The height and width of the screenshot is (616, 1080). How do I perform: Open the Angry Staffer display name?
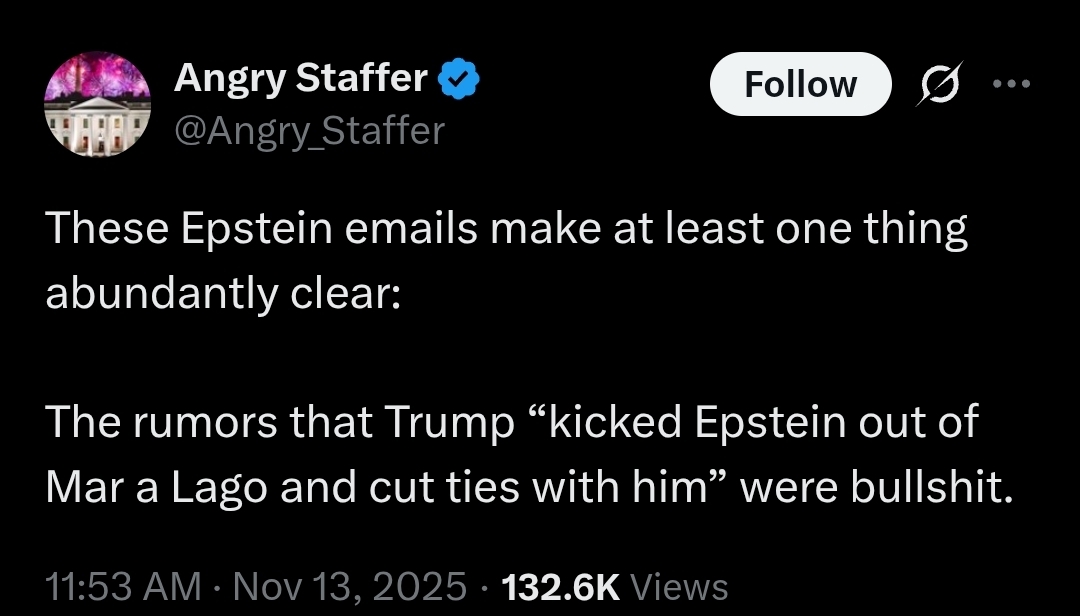coord(302,79)
